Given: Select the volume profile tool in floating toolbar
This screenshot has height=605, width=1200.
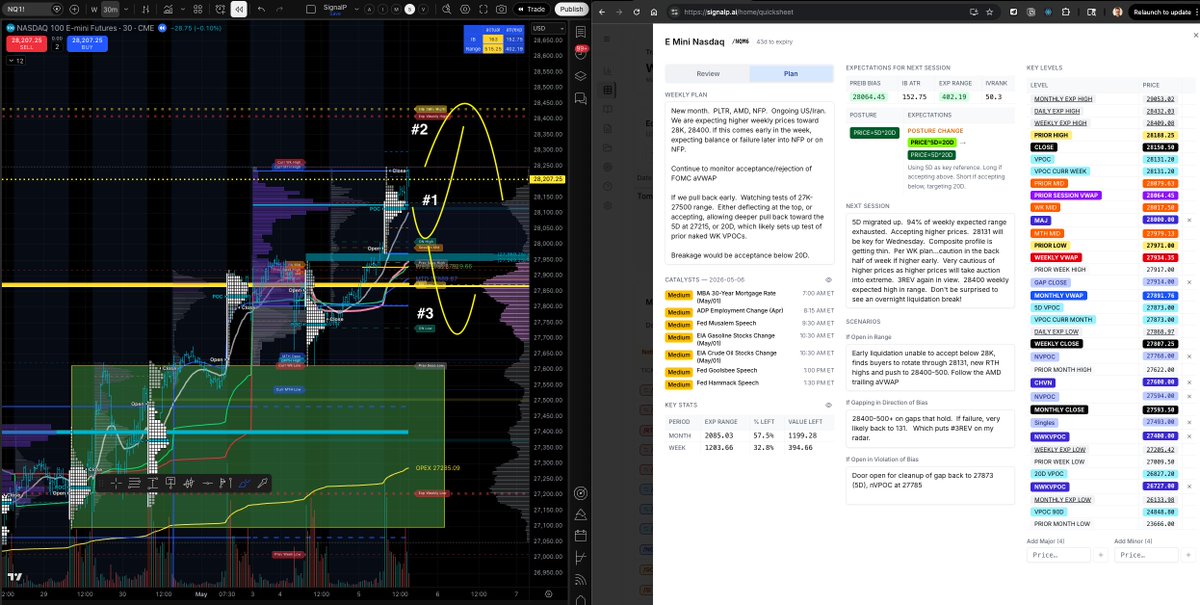Looking at the screenshot, I should pyautogui.click(x=188, y=482).
